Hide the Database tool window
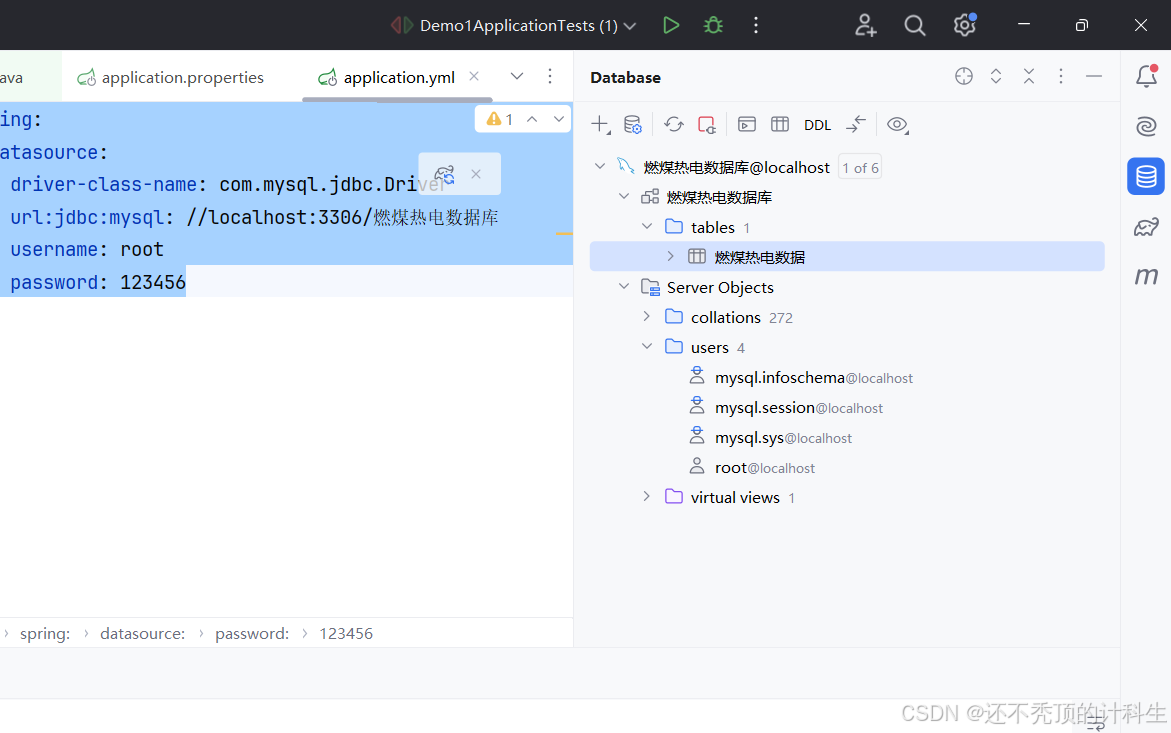The height and width of the screenshot is (733, 1171). pyautogui.click(x=1093, y=76)
